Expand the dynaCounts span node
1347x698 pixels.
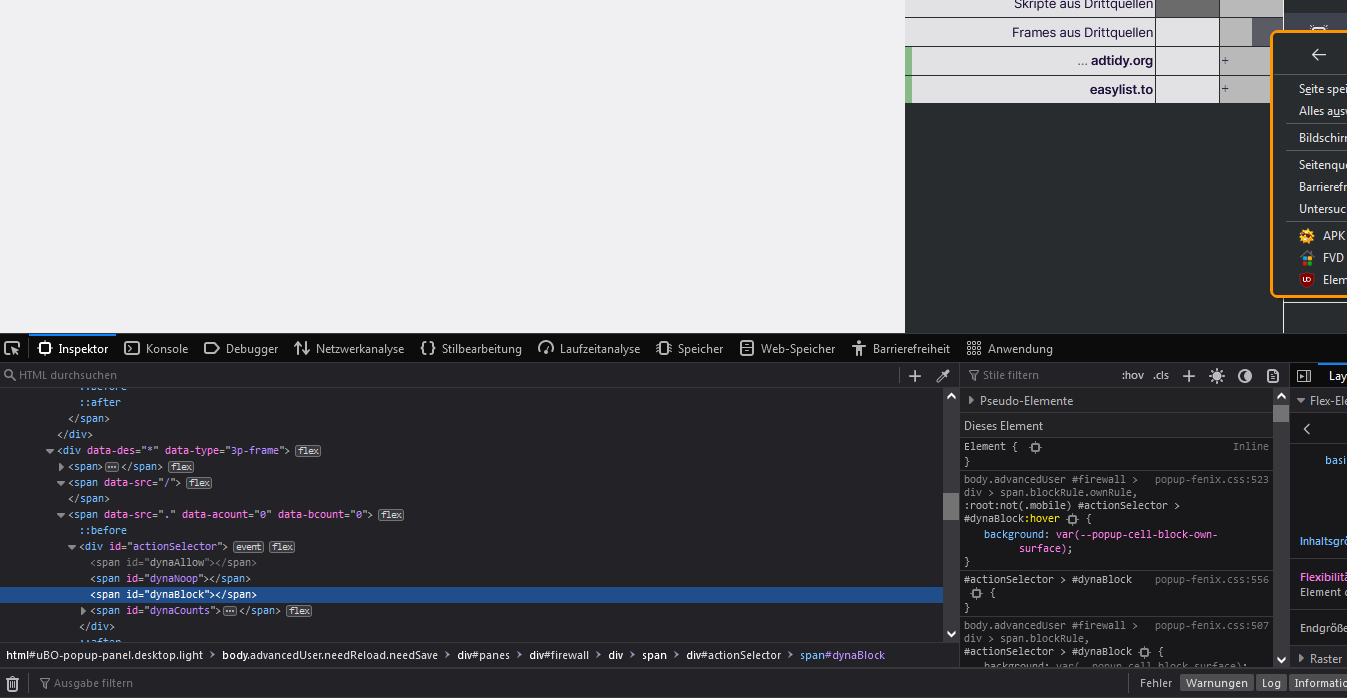84,611
